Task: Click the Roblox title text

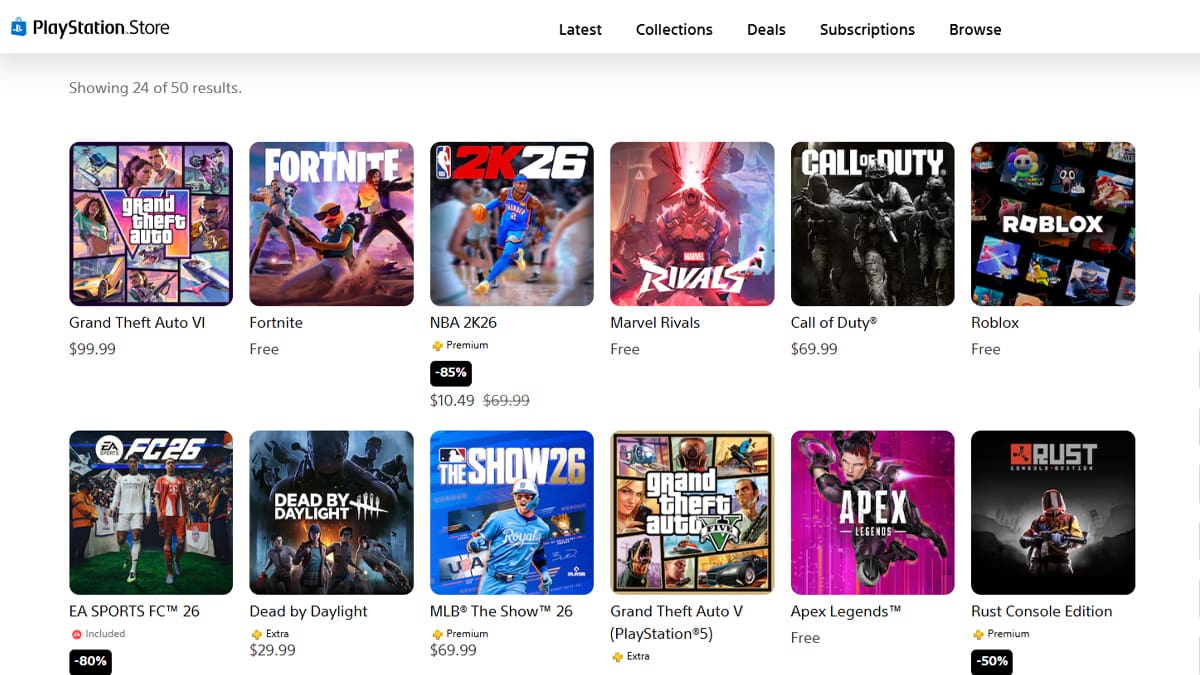Action: coord(995,323)
